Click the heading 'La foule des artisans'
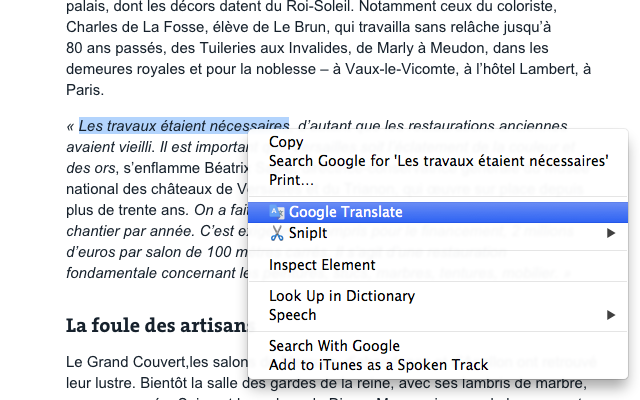 tap(156, 325)
